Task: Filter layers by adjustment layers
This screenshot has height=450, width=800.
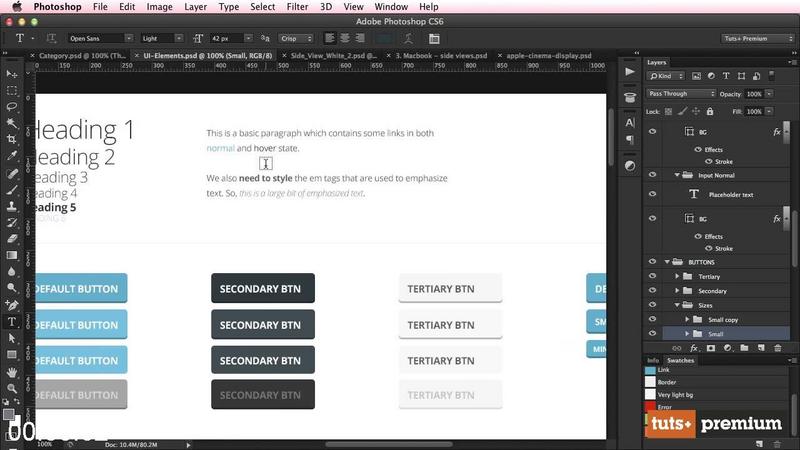Action: [x=711, y=76]
